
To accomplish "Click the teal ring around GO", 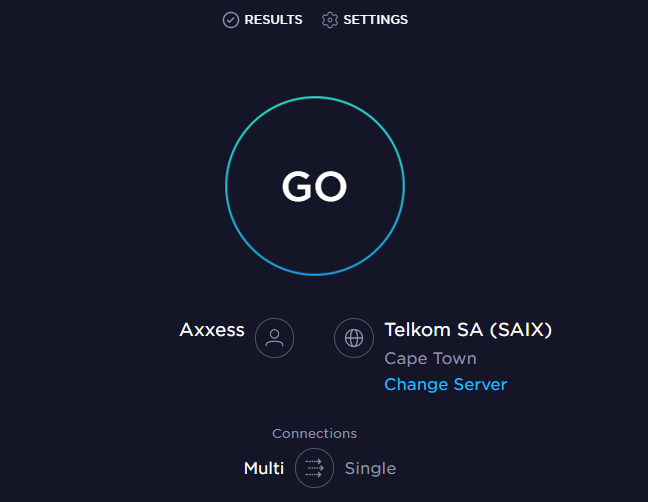I will pyautogui.click(x=315, y=98).
